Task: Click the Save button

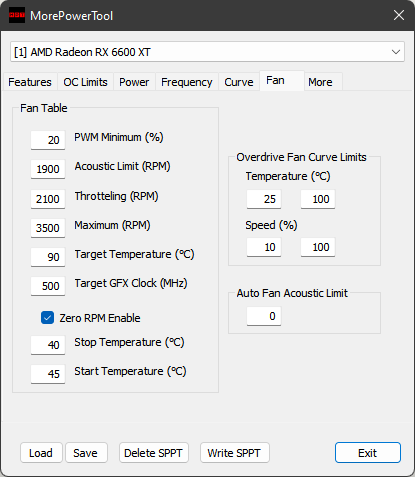Action: coord(86,453)
